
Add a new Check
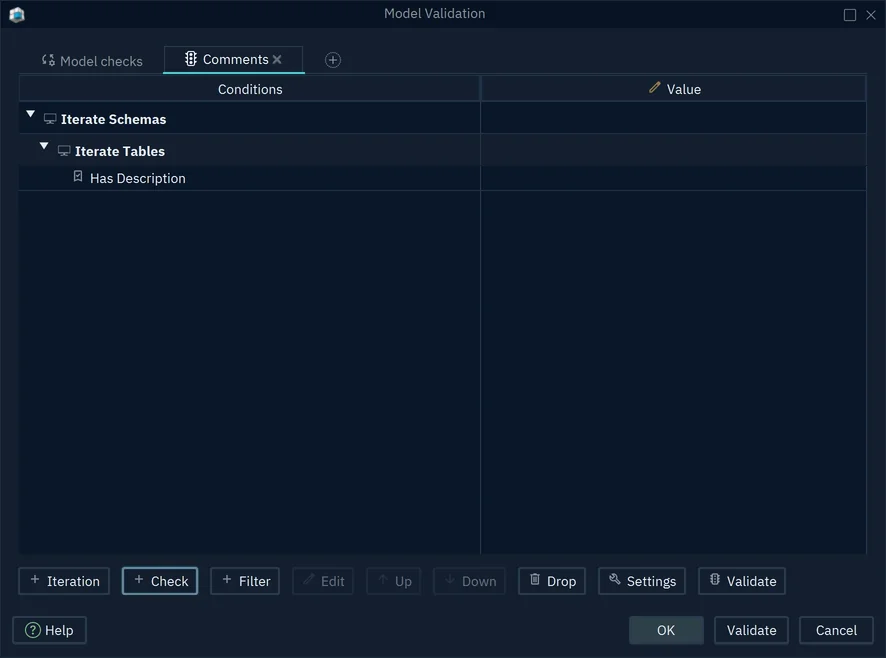click(160, 581)
